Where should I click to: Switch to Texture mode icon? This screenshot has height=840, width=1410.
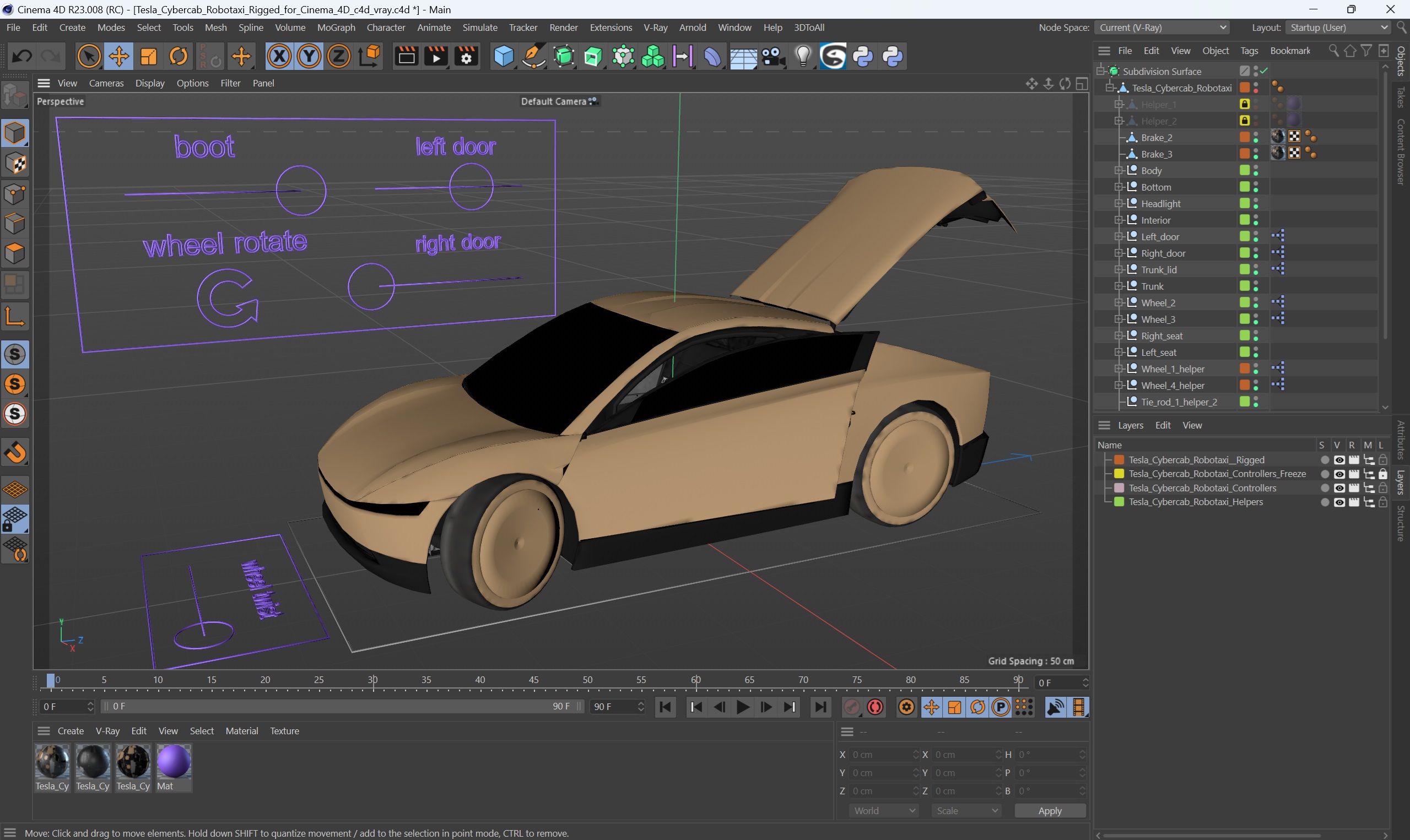point(15,164)
